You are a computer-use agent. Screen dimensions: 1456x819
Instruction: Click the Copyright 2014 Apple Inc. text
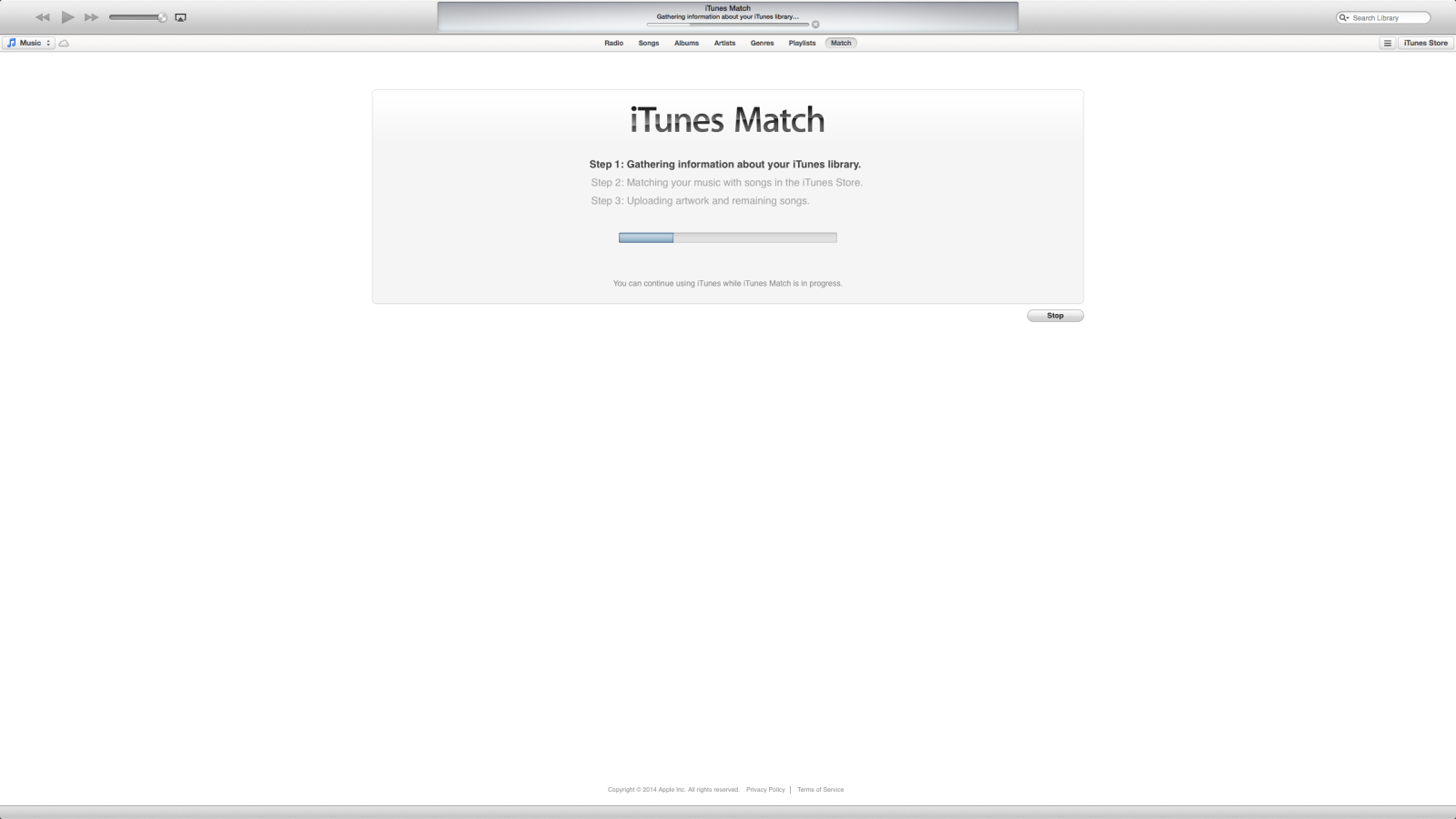click(x=673, y=790)
